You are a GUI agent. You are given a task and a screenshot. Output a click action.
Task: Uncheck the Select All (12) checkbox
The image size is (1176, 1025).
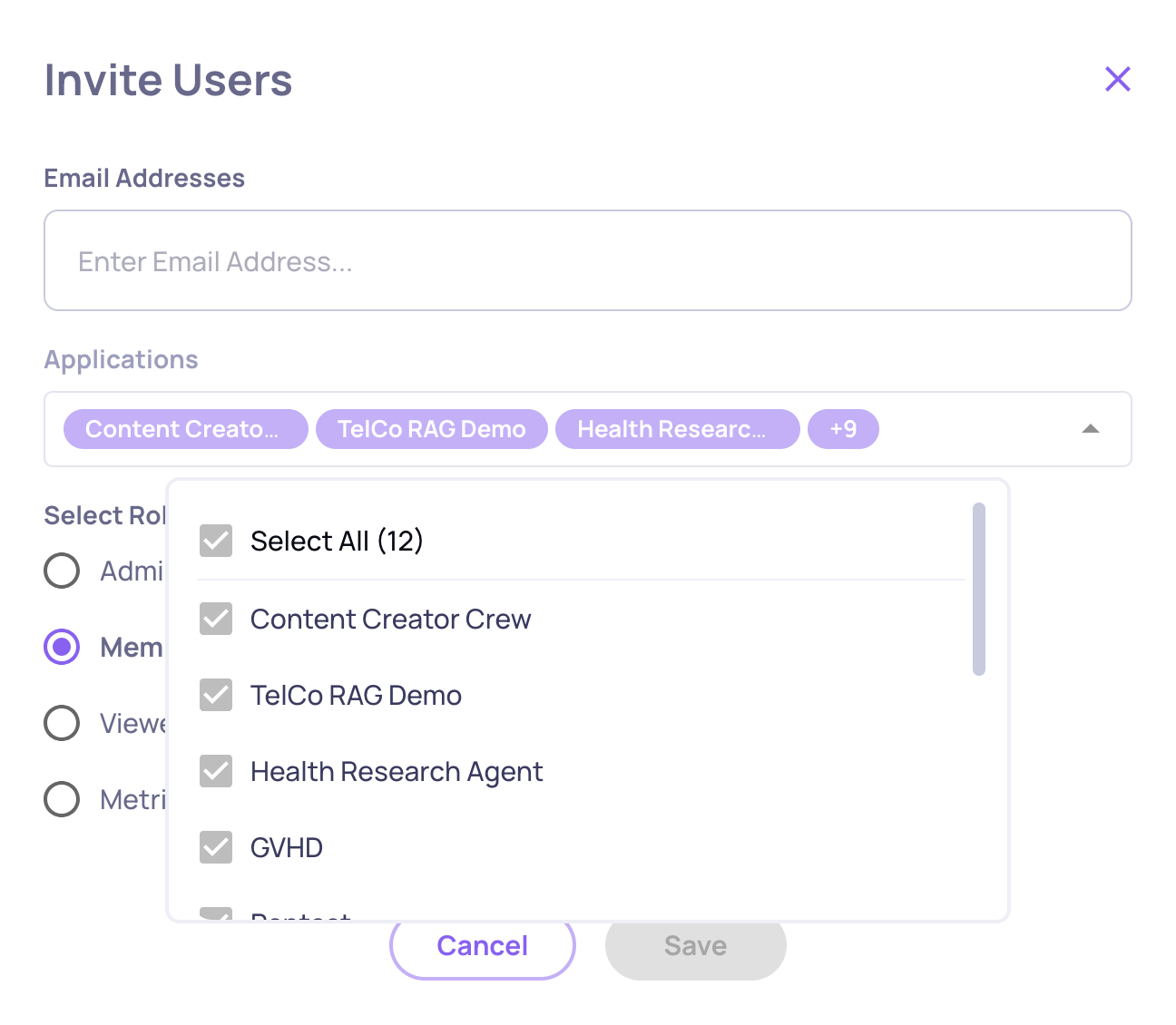tap(216, 541)
